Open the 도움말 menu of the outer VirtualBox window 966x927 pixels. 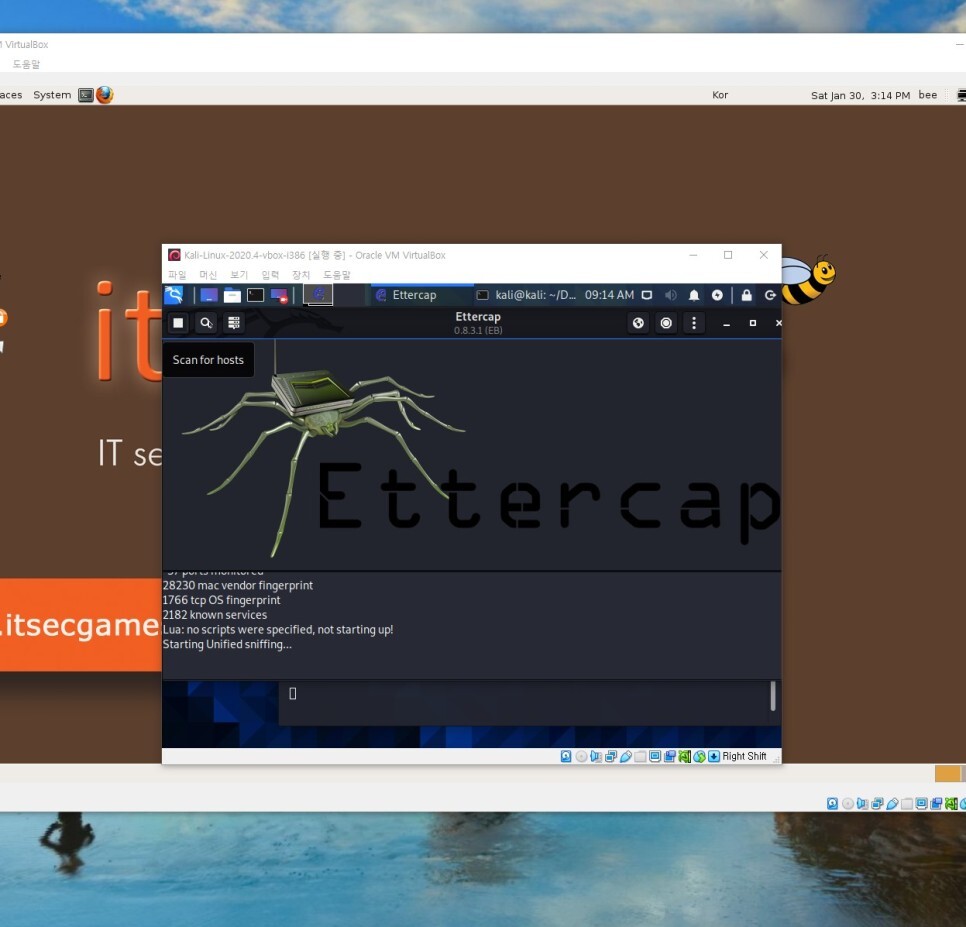click(26, 64)
